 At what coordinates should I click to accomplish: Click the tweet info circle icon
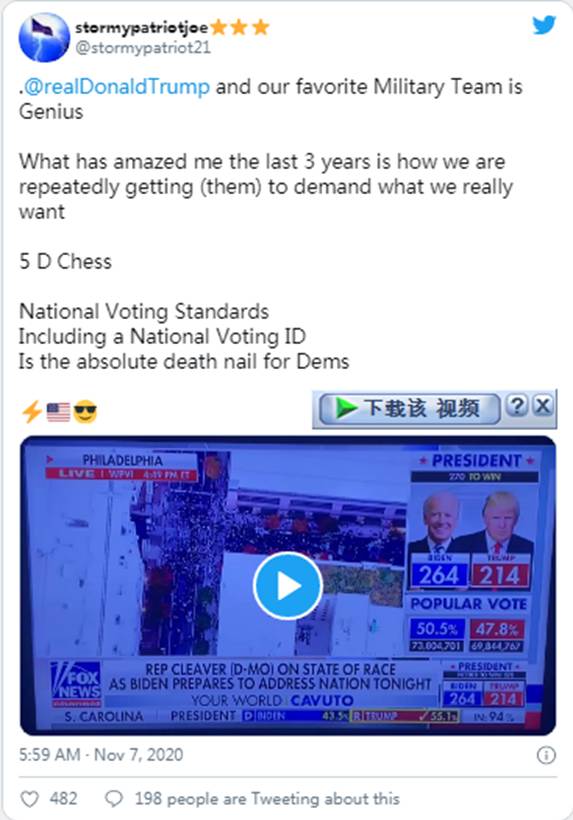(x=546, y=755)
